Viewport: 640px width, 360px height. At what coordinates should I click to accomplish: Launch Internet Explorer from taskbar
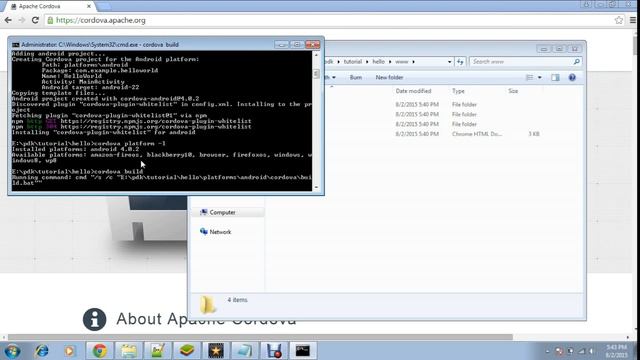41,351
